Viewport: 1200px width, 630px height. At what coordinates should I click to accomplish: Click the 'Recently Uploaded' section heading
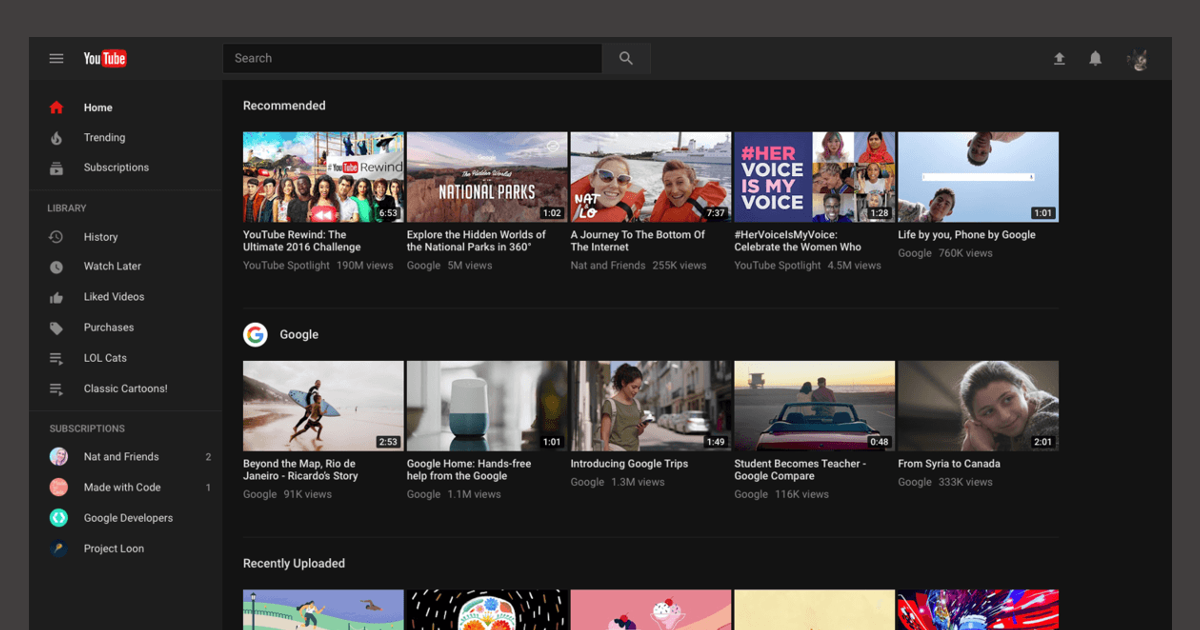click(x=294, y=564)
